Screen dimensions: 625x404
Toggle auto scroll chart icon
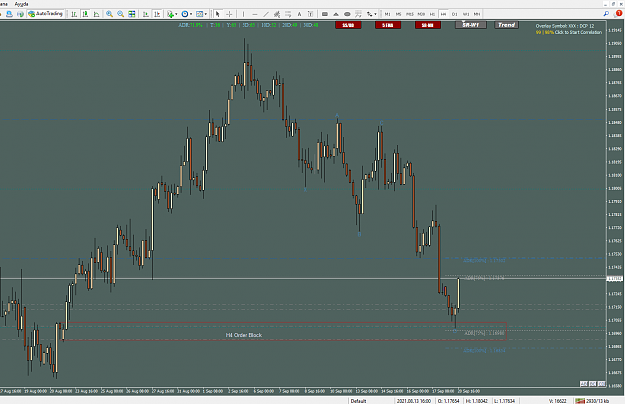coord(146,14)
